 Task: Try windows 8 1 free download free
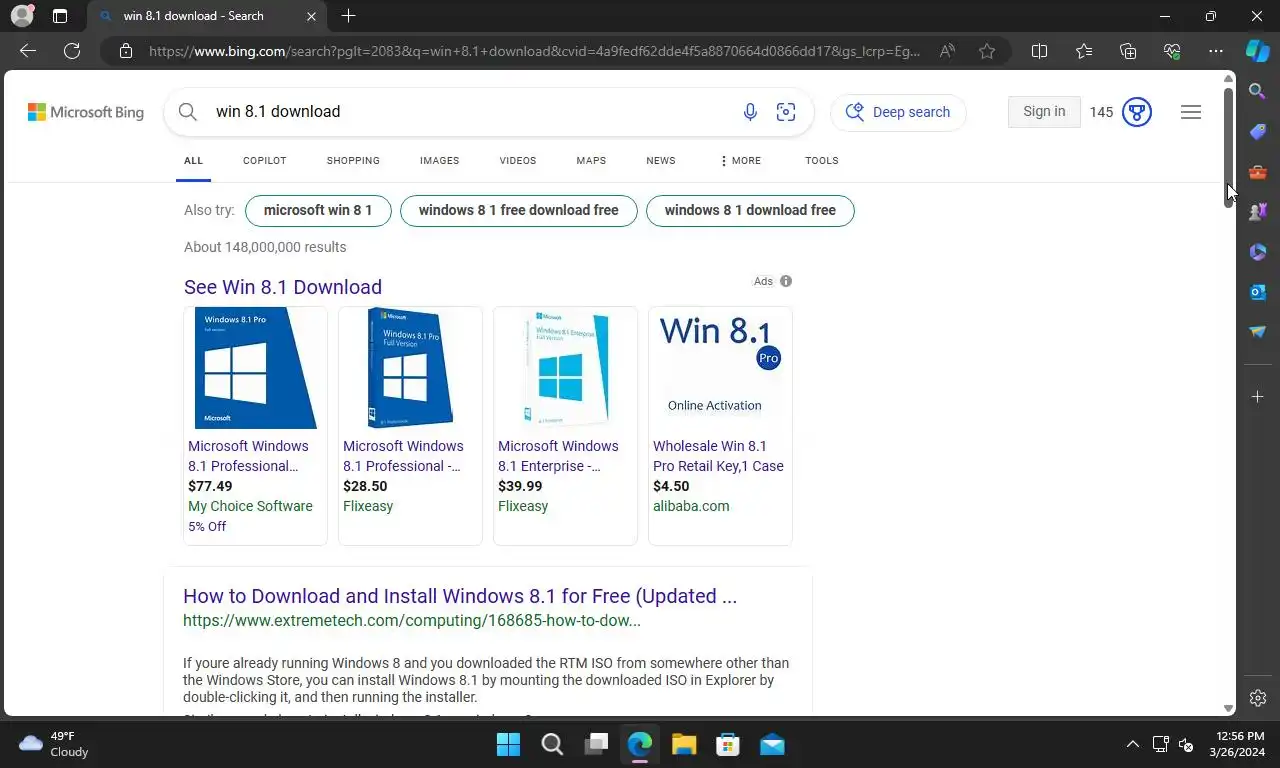coord(519,210)
